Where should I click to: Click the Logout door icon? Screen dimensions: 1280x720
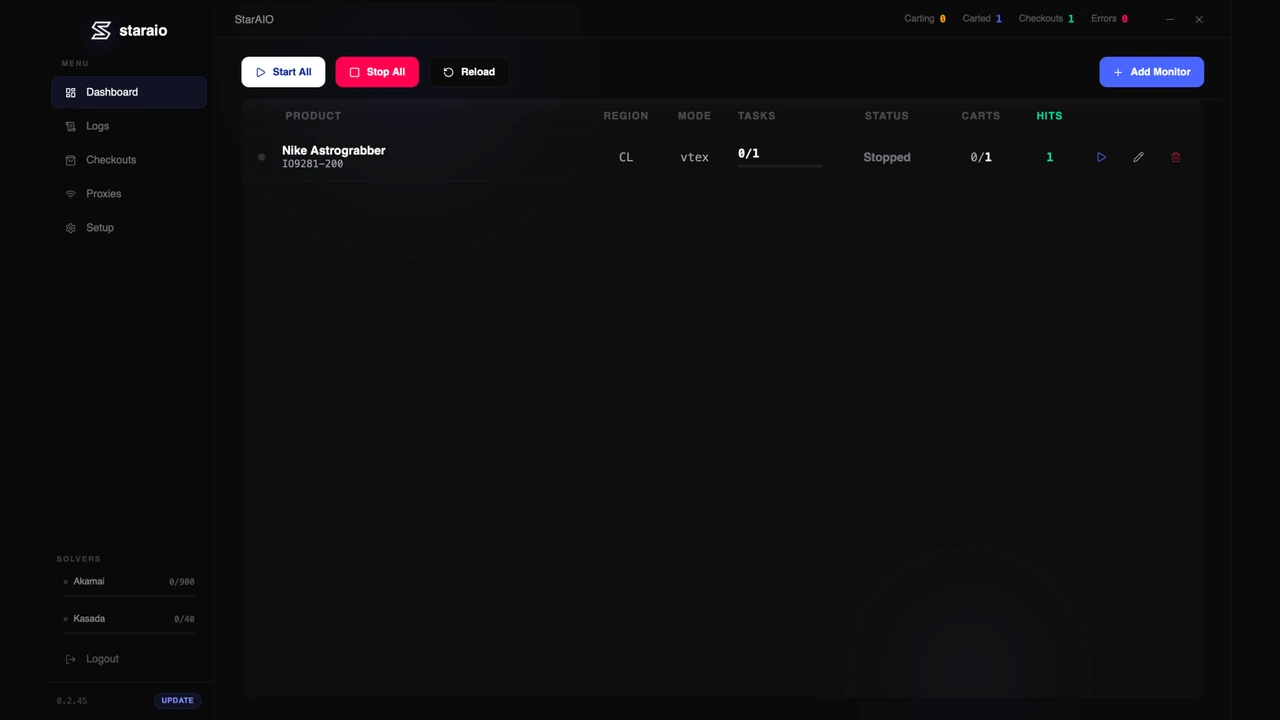pos(70,659)
